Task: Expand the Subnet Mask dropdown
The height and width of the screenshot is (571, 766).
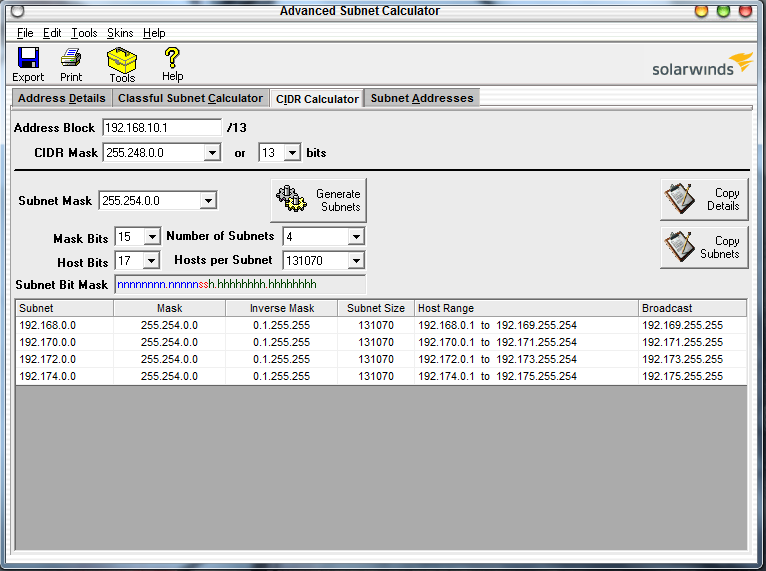Action: (208, 201)
